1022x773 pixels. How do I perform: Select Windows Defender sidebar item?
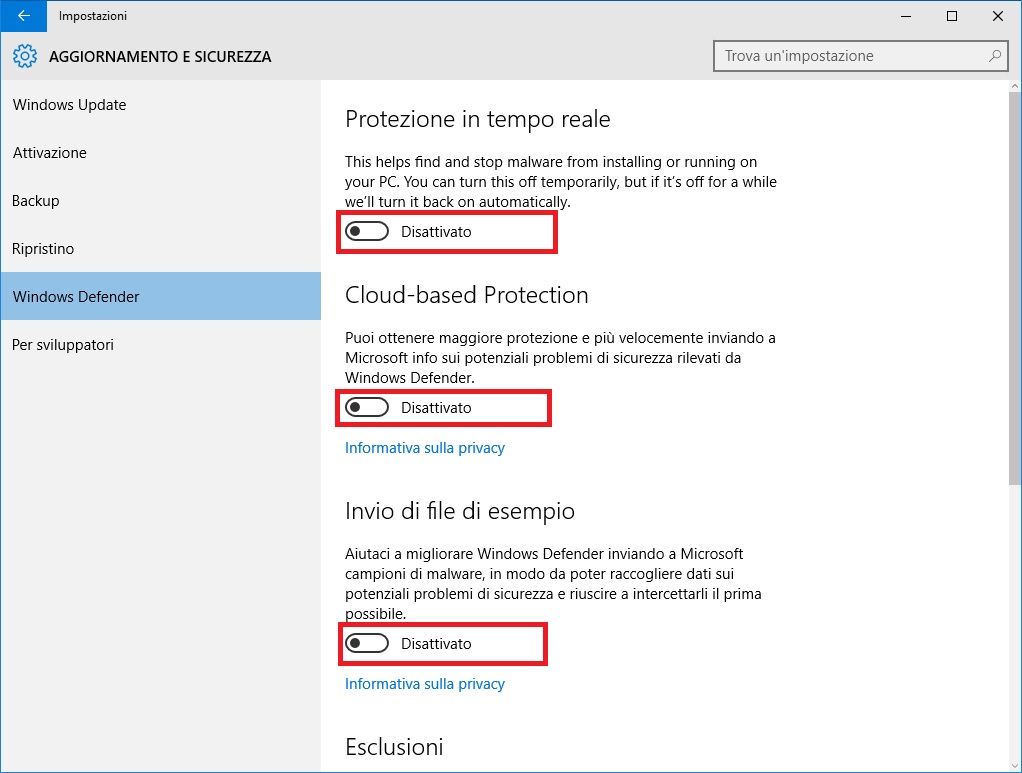pyautogui.click(x=76, y=297)
